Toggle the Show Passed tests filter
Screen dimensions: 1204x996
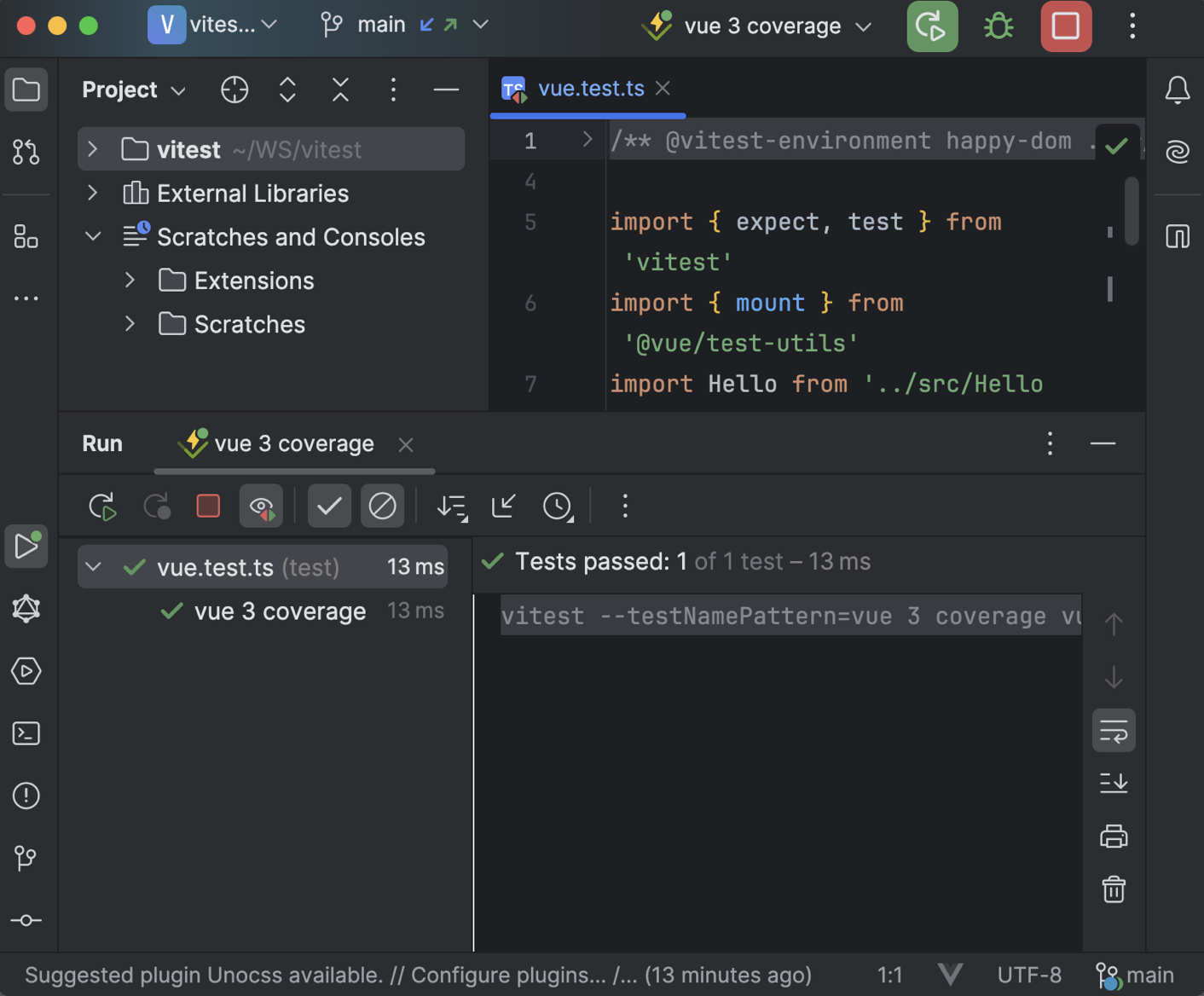(x=329, y=505)
